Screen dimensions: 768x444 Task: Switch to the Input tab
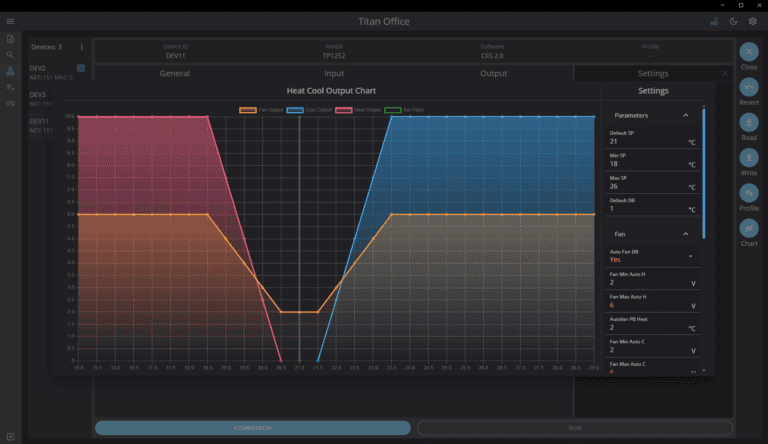334,74
